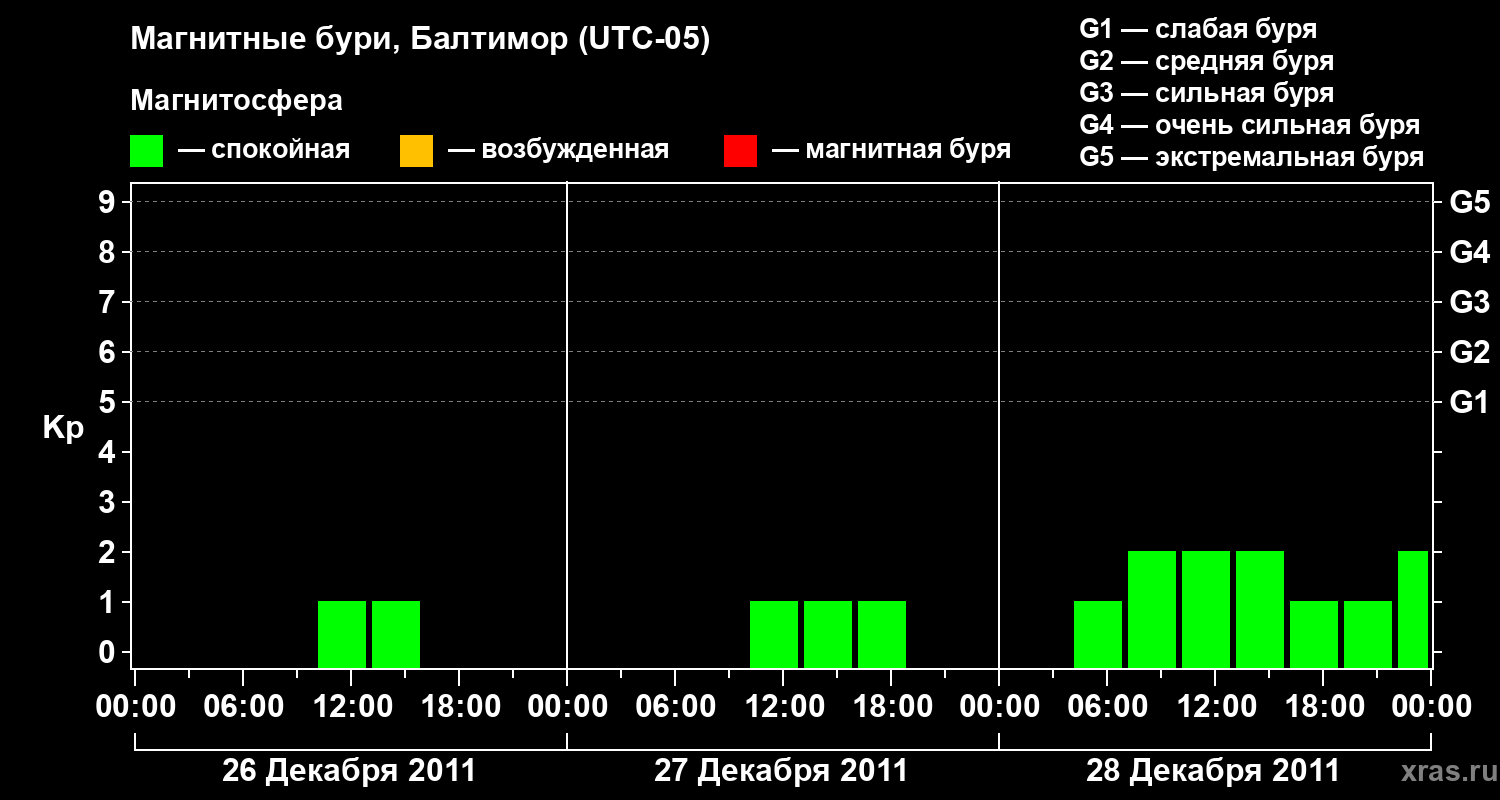Click the '06:00' tick label for 26 Декабря
Image resolution: width=1500 pixels, height=800 pixels.
(244, 707)
